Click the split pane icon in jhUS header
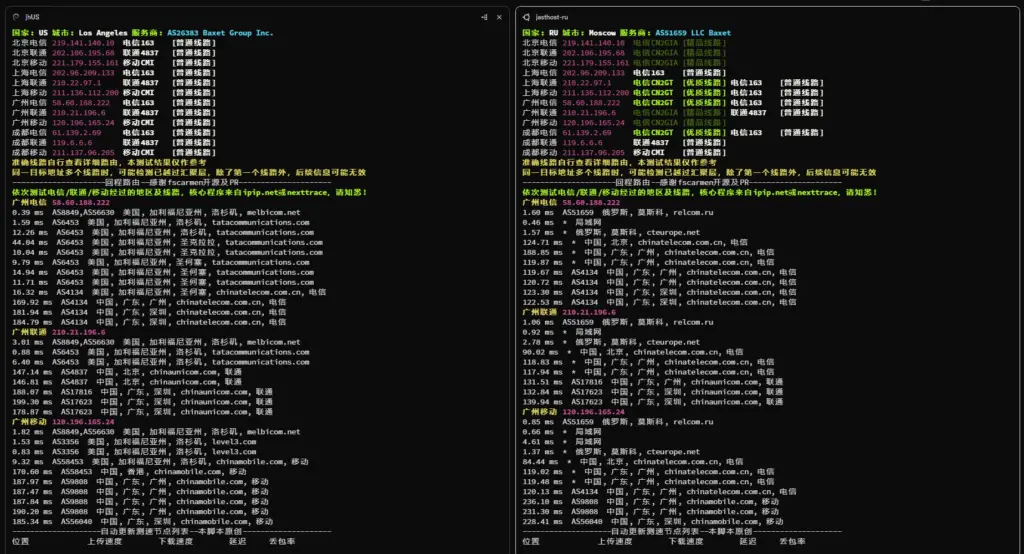Viewport: 1024px width, 554px height. pos(483,17)
